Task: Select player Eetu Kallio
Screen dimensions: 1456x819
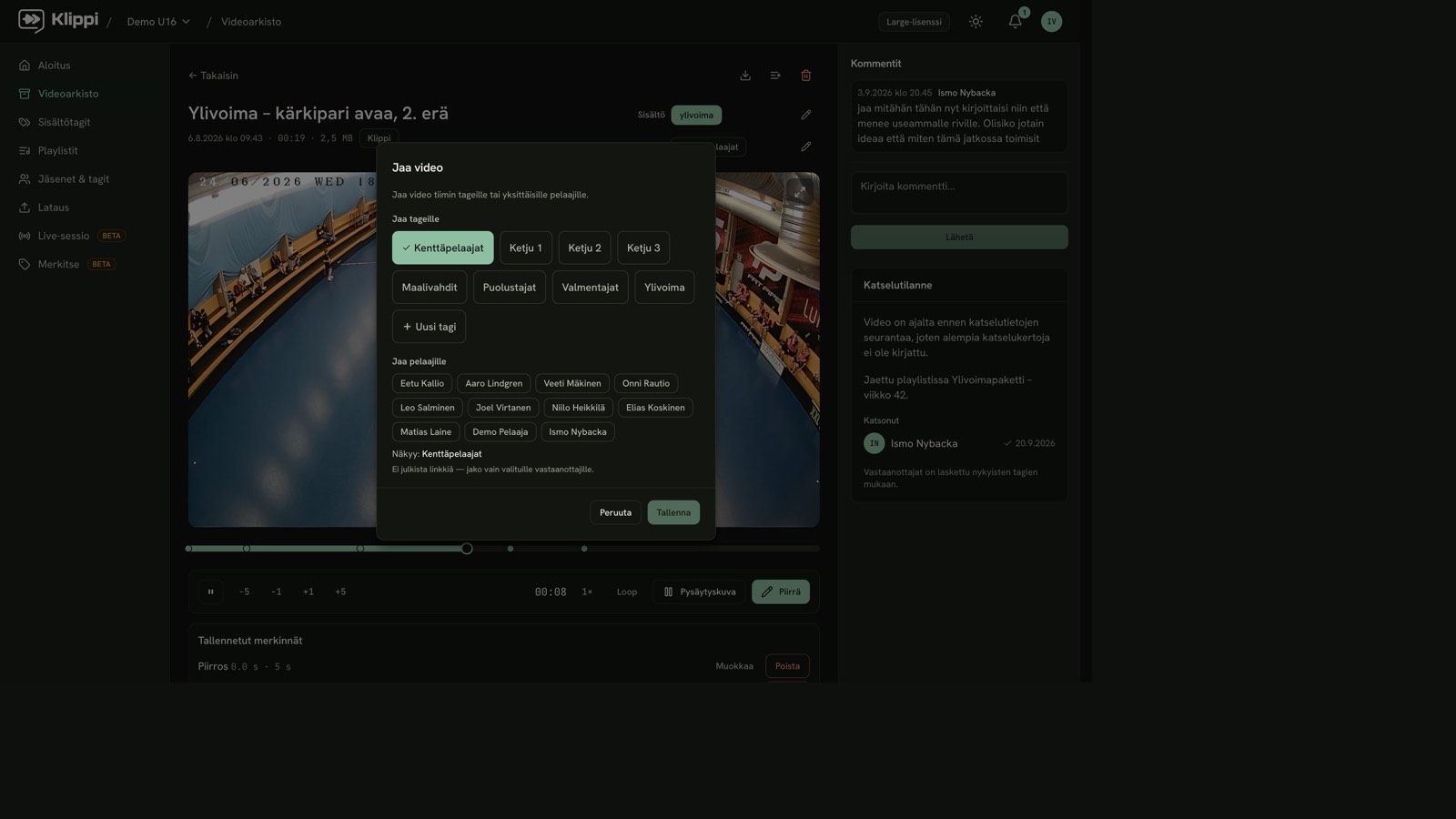Action: pos(422,383)
